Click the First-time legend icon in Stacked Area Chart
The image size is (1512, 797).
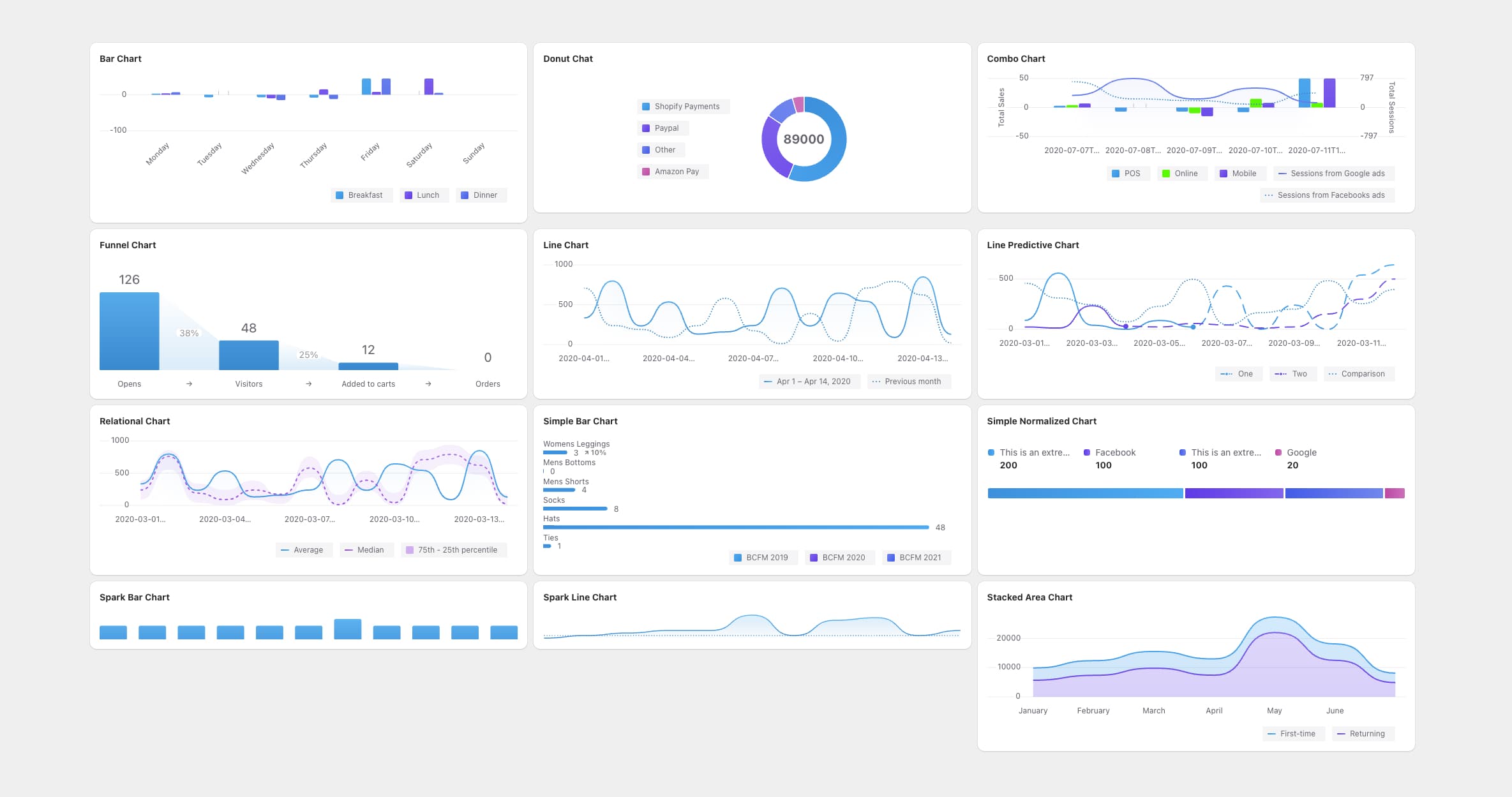tap(1273, 733)
